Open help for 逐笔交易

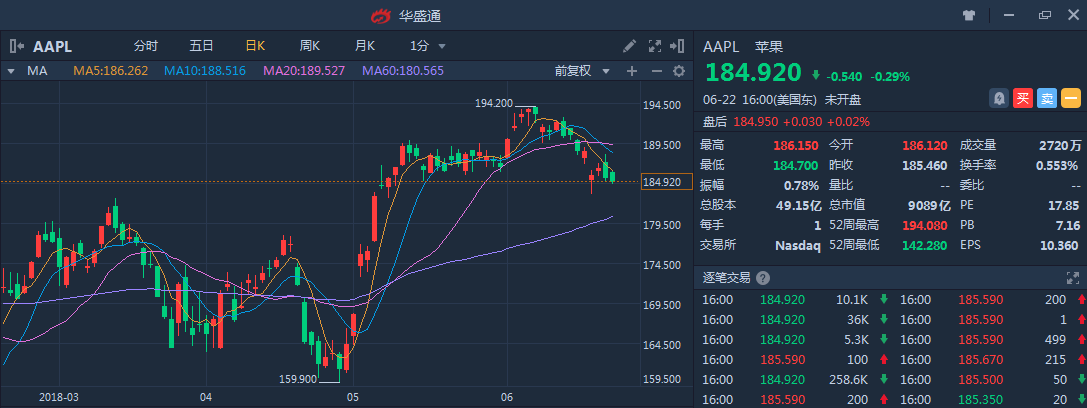[763, 278]
